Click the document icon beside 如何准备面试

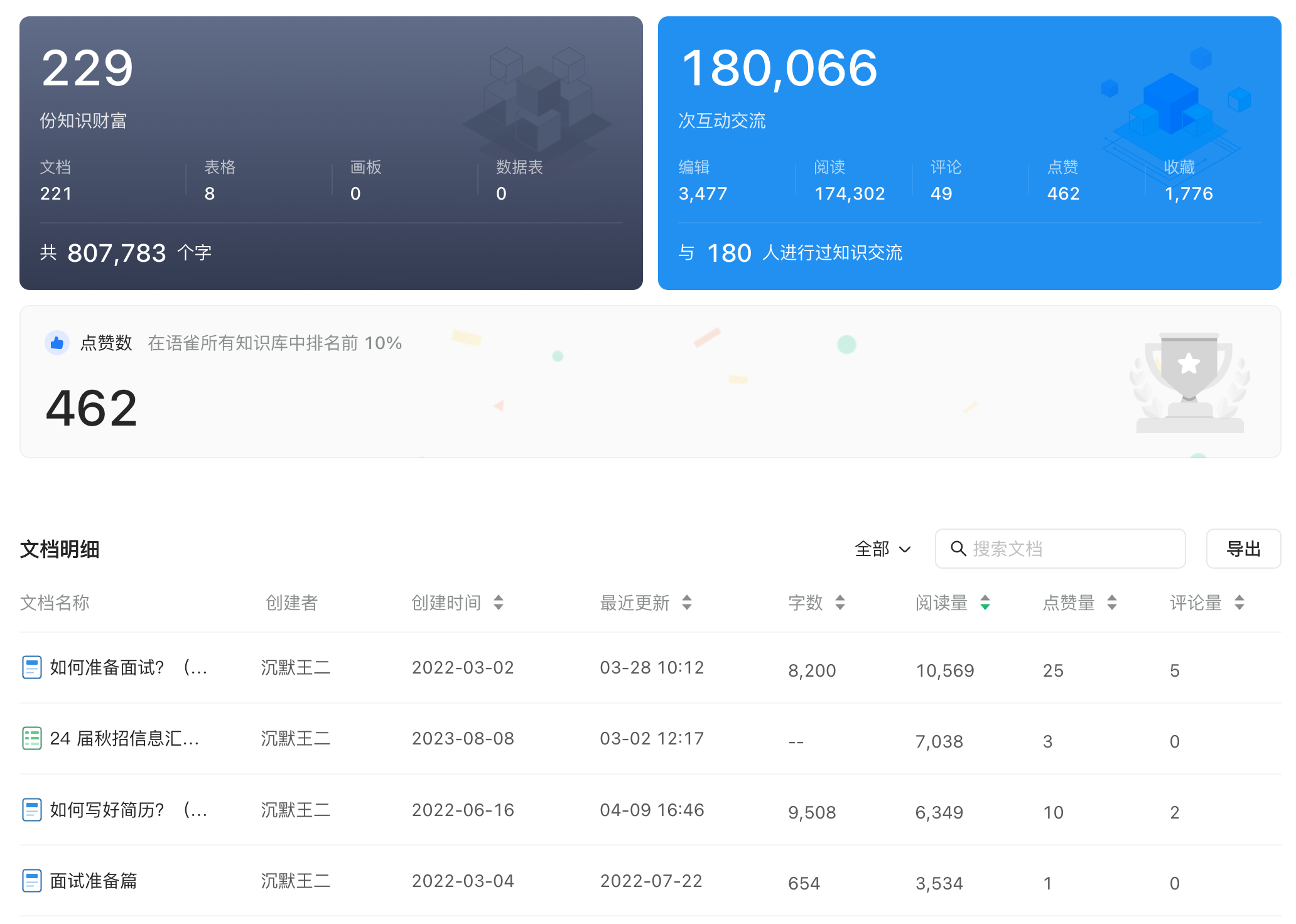[x=33, y=667]
